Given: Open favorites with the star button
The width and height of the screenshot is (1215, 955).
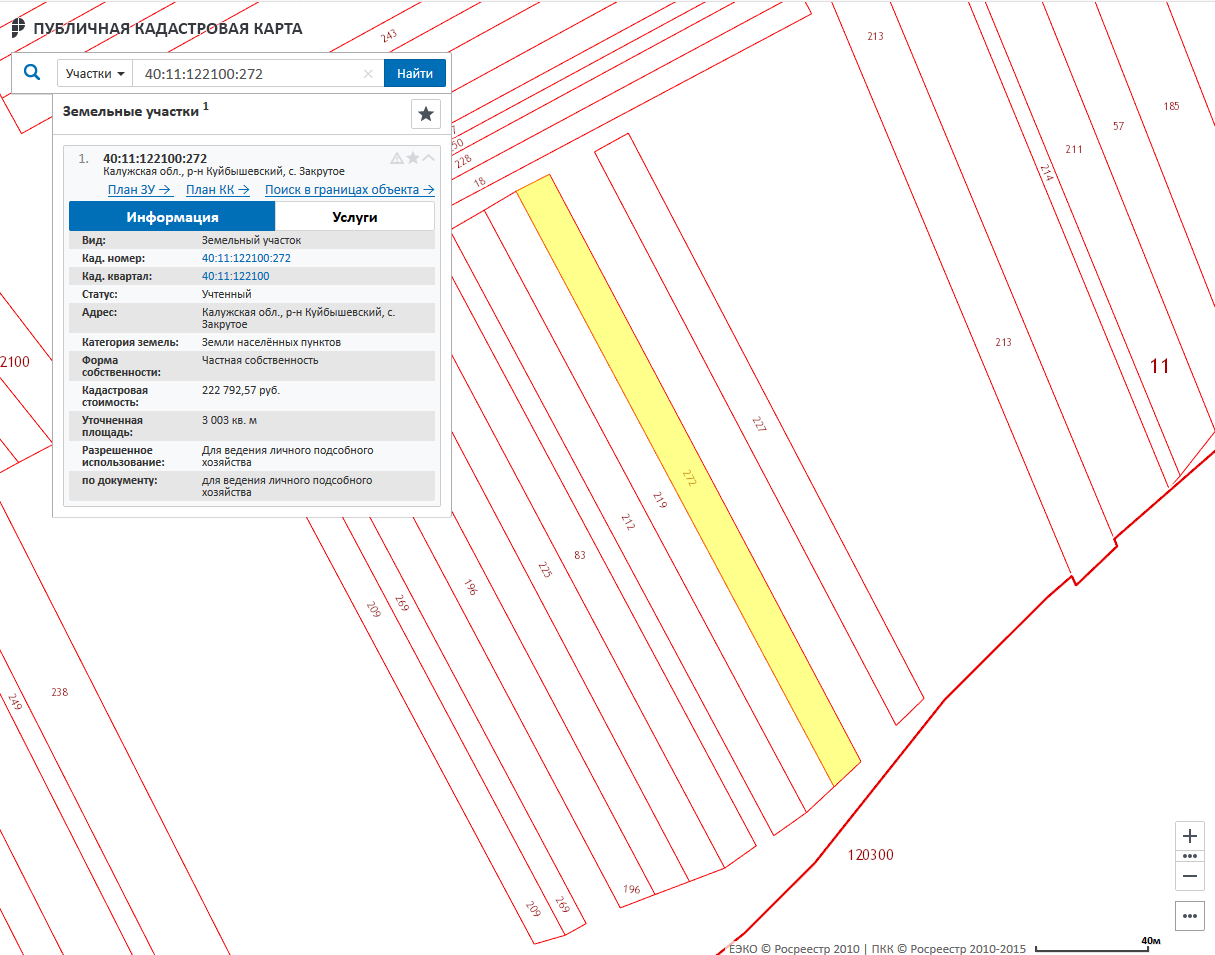Looking at the screenshot, I should point(426,114).
